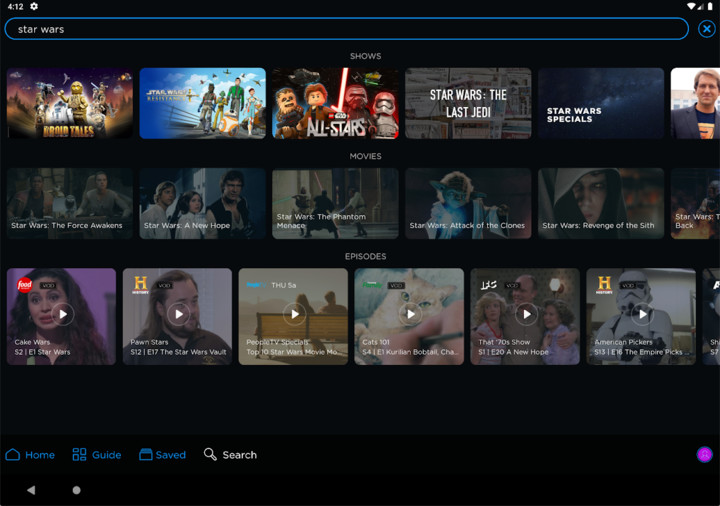Viewport: 720px width, 506px height.
Task: Go to the Home tab
Action: pyautogui.click(x=30, y=455)
